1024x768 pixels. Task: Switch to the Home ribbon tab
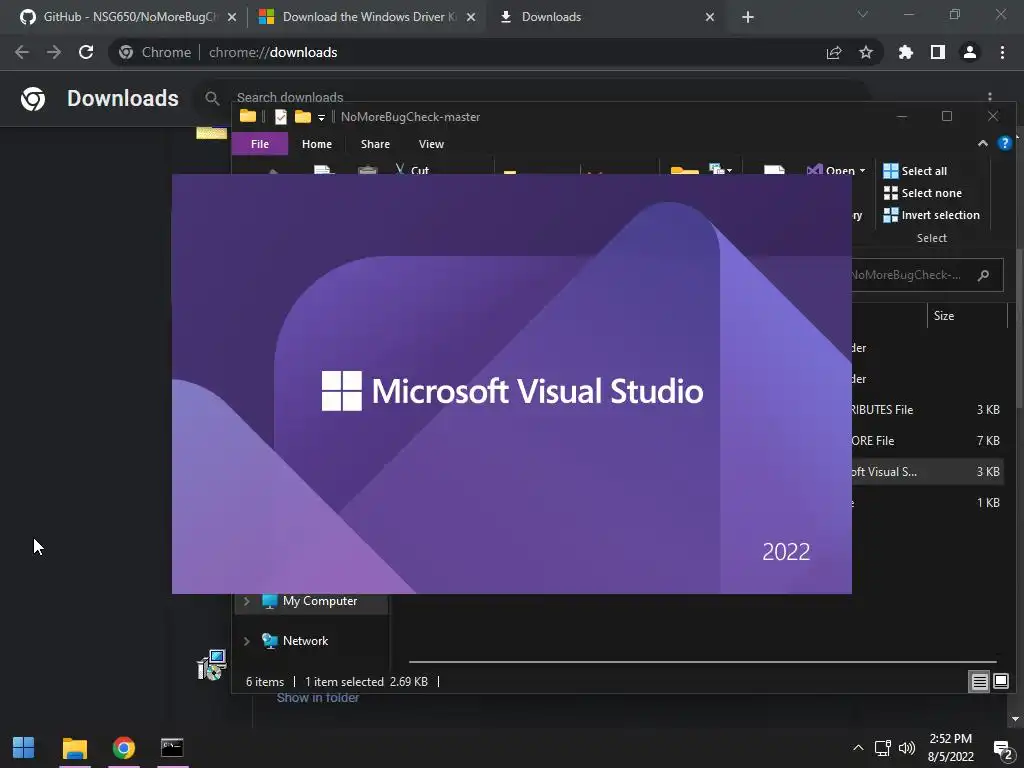click(317, 144)
